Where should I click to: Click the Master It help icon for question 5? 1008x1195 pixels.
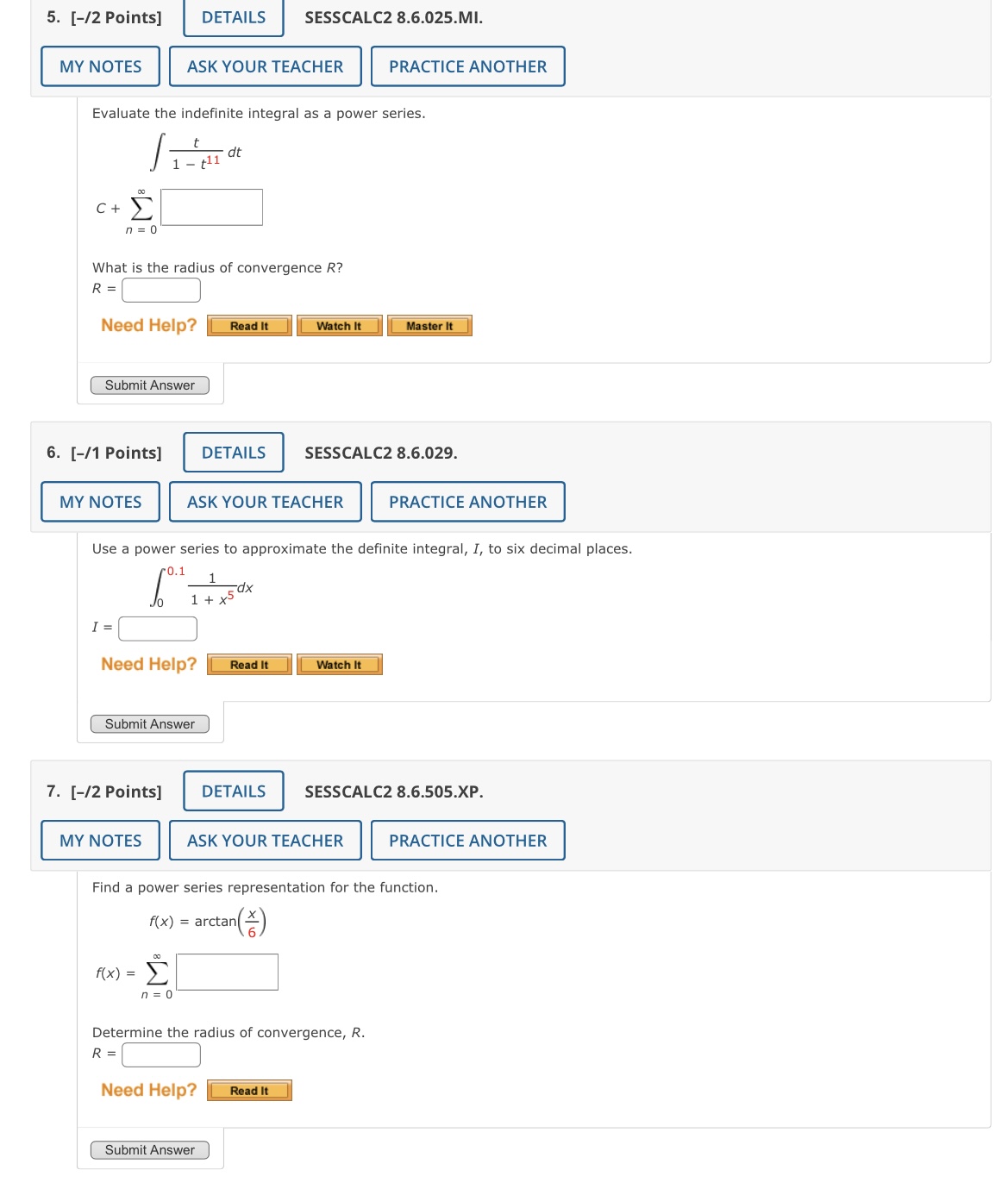[x=429, y=326]
